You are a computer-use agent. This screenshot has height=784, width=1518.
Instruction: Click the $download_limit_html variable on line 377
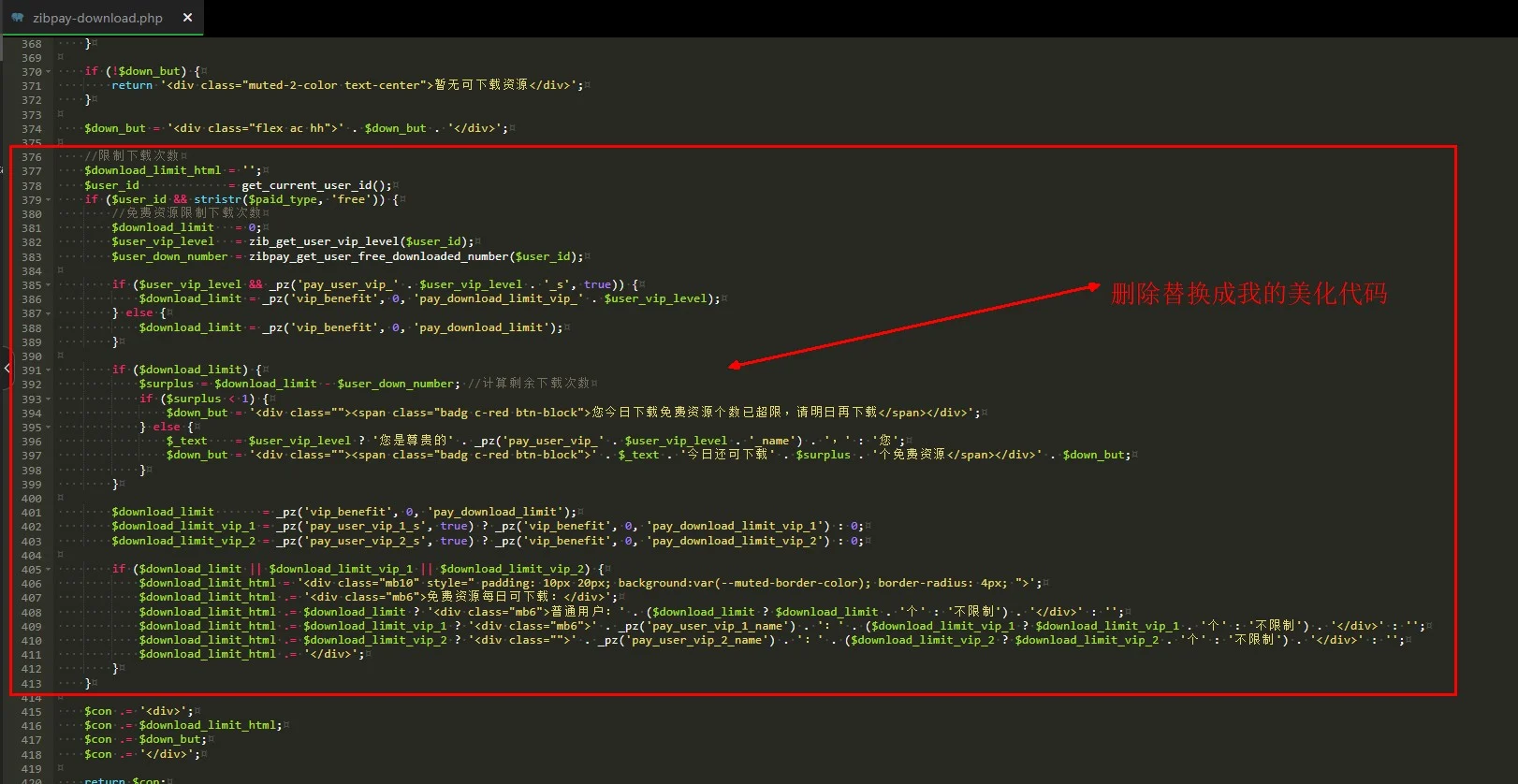(x=153, y=171)
